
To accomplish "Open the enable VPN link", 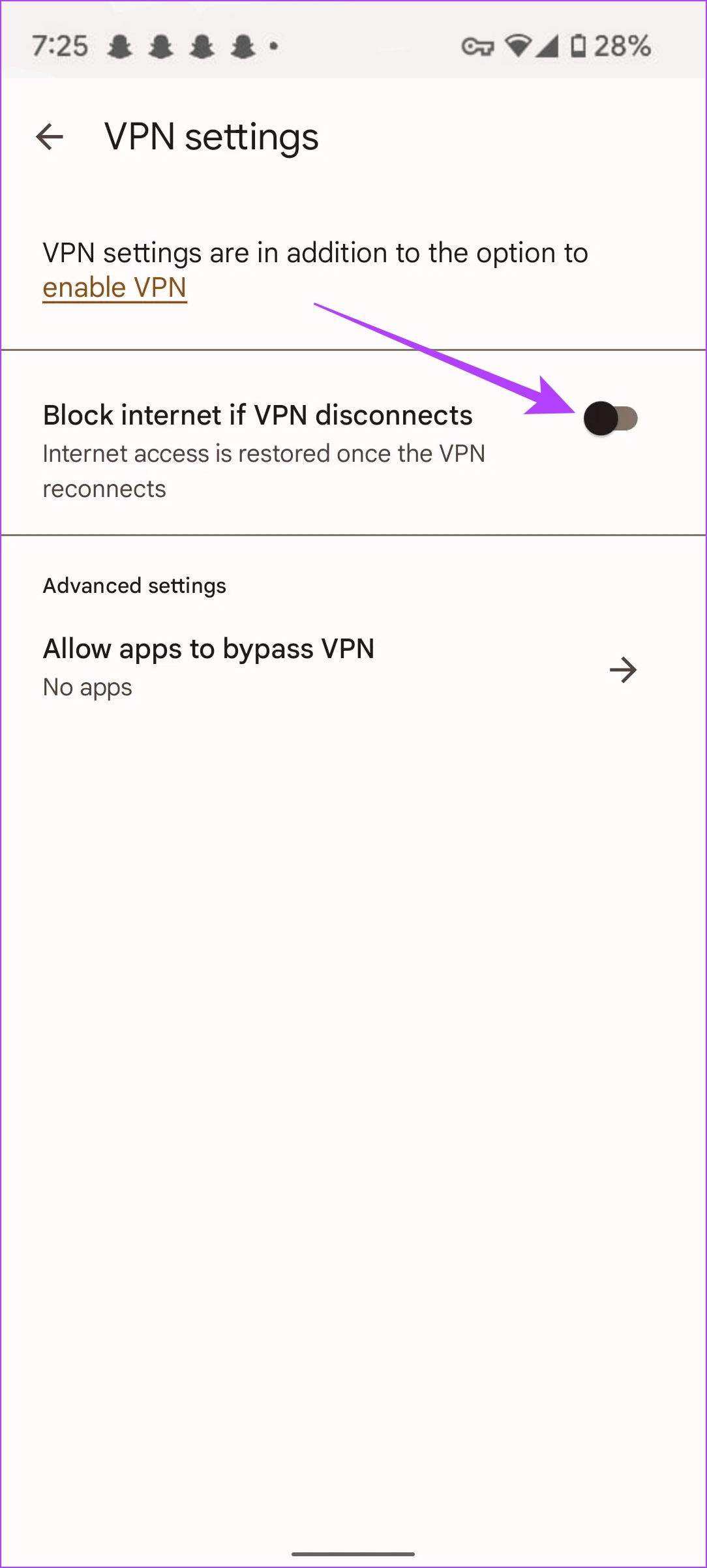I will pos(115,288).
